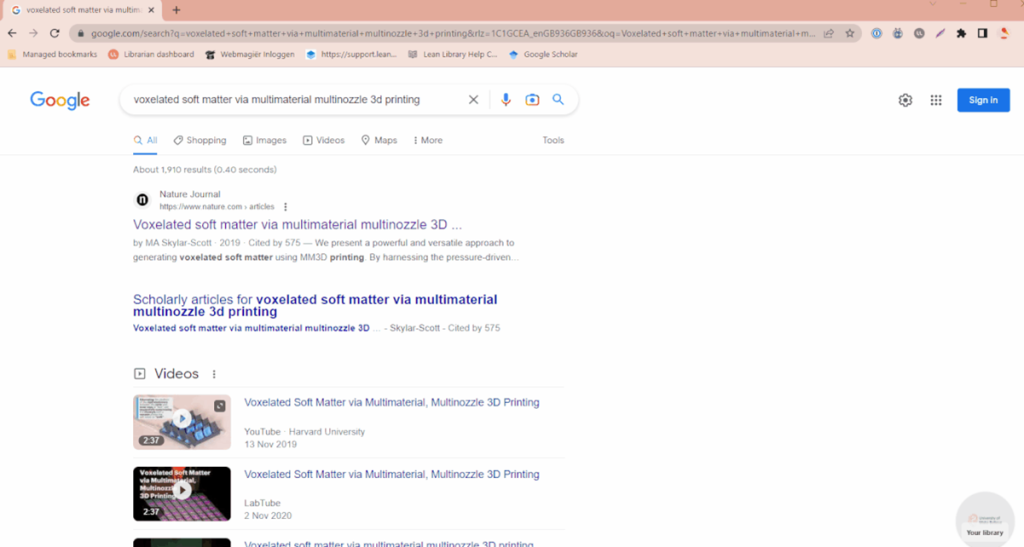
Task: Expand the More search filters menu
Action: pos(428,141)
